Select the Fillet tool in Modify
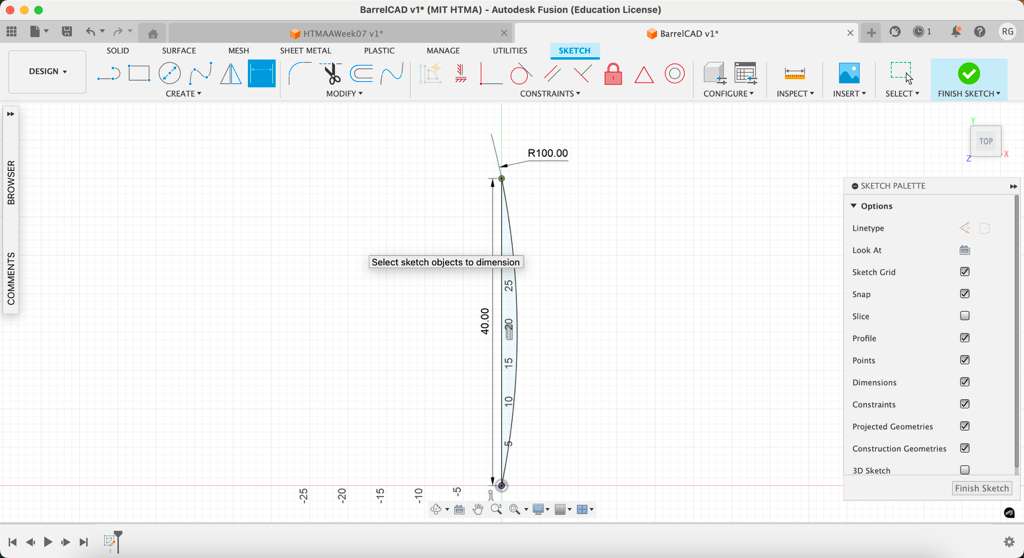Screen dimensions: 1024x558 click(x=299, y=74)
